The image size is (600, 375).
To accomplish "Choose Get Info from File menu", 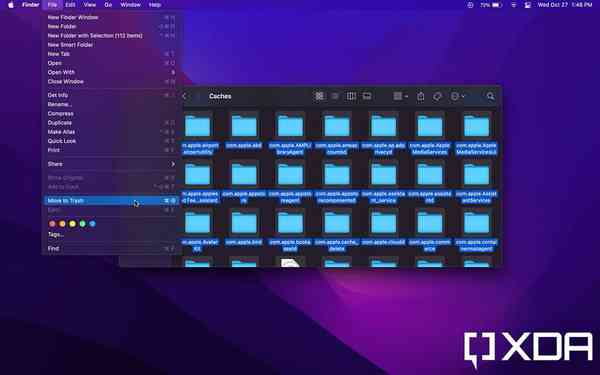I will [111, 95].
